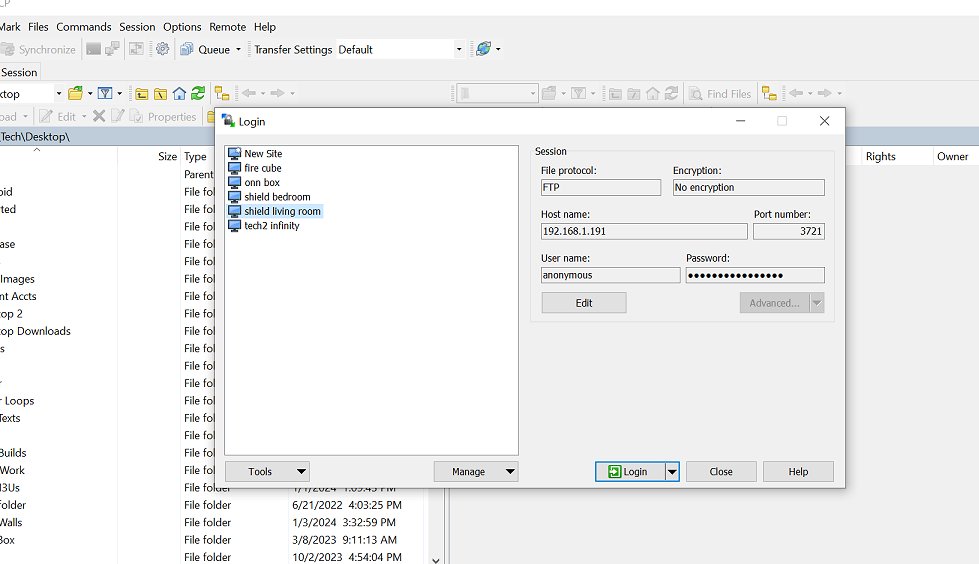Go to root directory in left panel
Screen dimensions: 979x564
pyautogui.click(x=160, y=94)
